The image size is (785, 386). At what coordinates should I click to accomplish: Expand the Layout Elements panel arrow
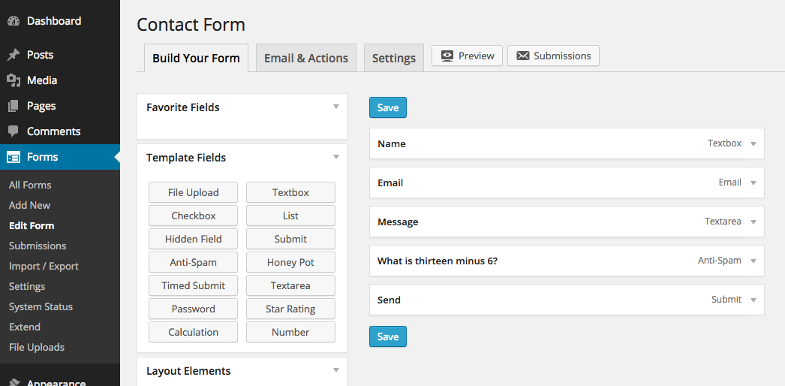coord(336,370)
